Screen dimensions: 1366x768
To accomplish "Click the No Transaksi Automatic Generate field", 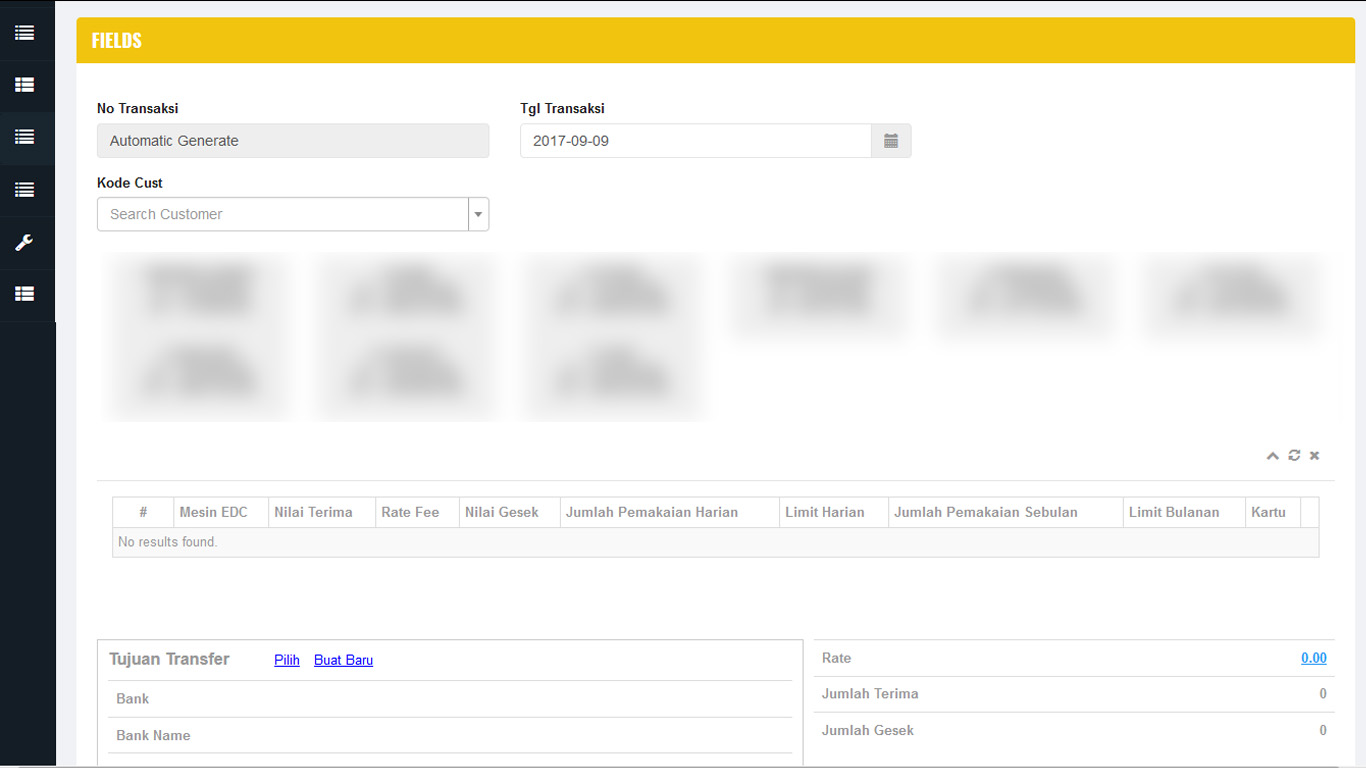I will tap(292, 141).
